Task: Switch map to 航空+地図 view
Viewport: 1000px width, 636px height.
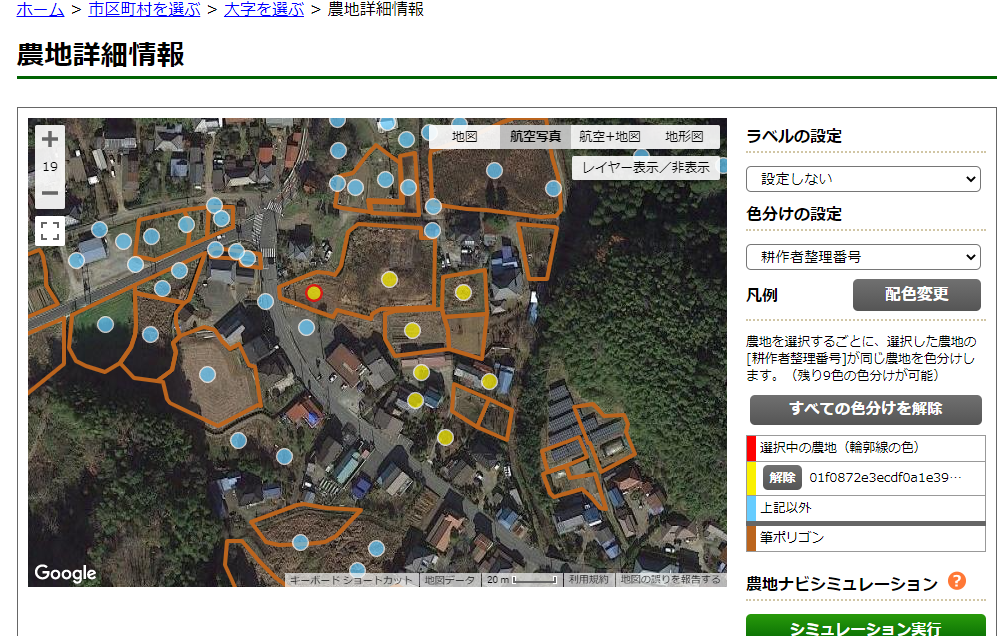Action: 610,137
